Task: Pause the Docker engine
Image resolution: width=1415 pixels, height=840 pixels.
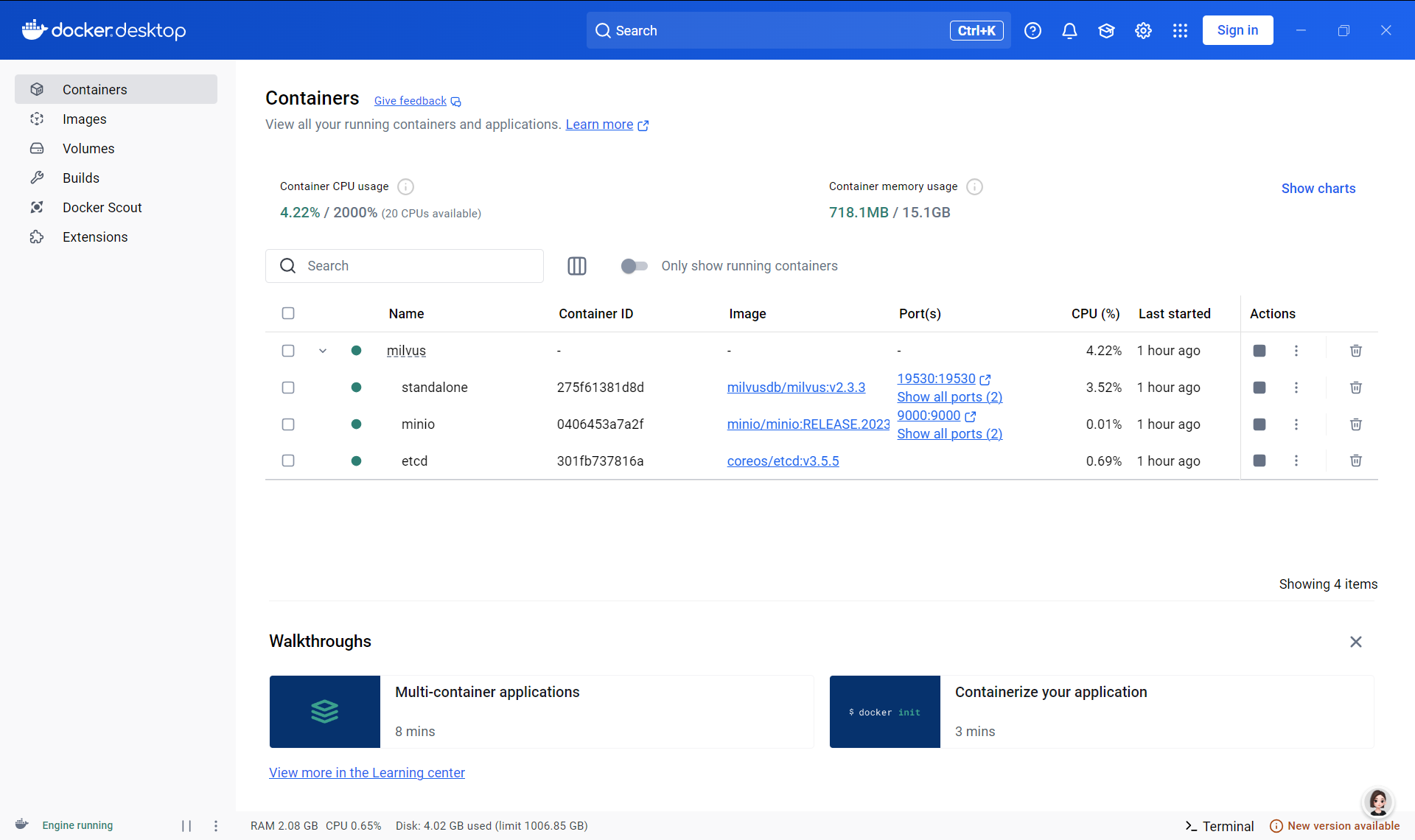Action: pos(186,826)
